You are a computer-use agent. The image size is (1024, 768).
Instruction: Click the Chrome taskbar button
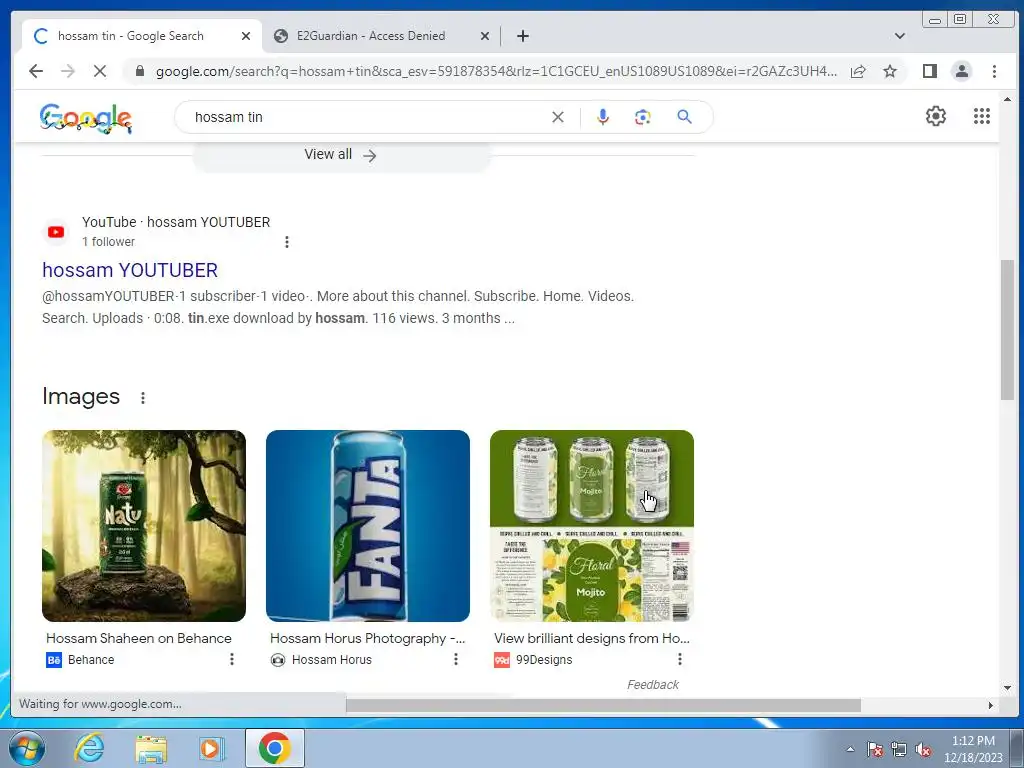(x=274, y=748)
